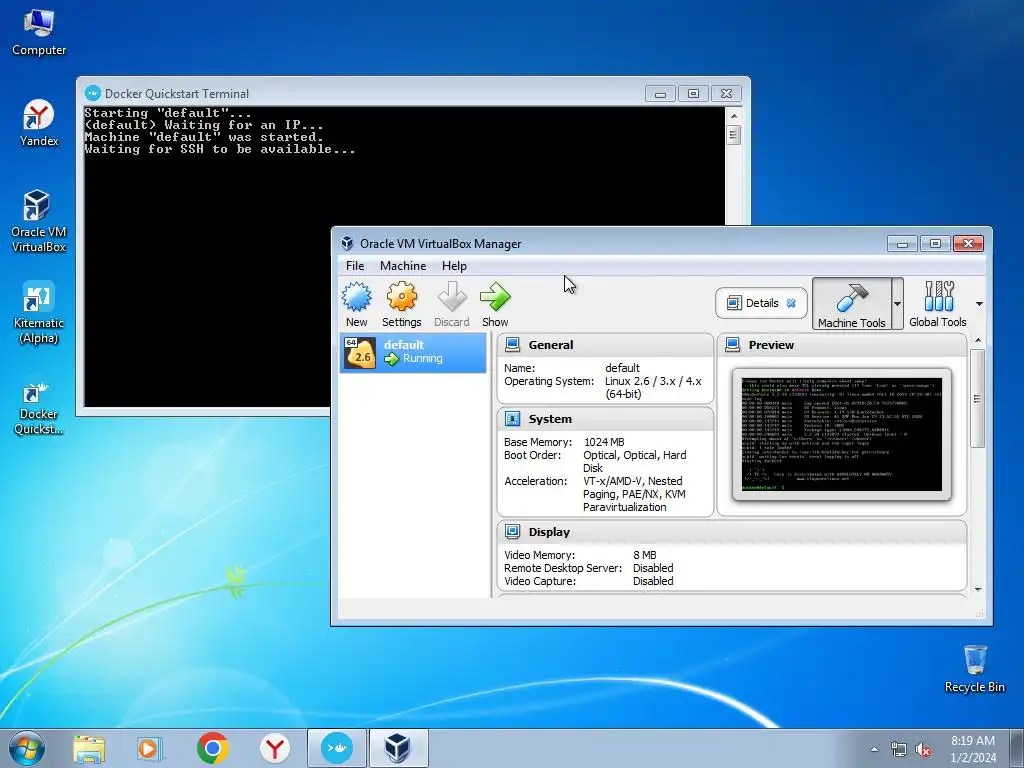
Task: Launch Yandex browser from the taskbar
Action: tap(274, 748)
